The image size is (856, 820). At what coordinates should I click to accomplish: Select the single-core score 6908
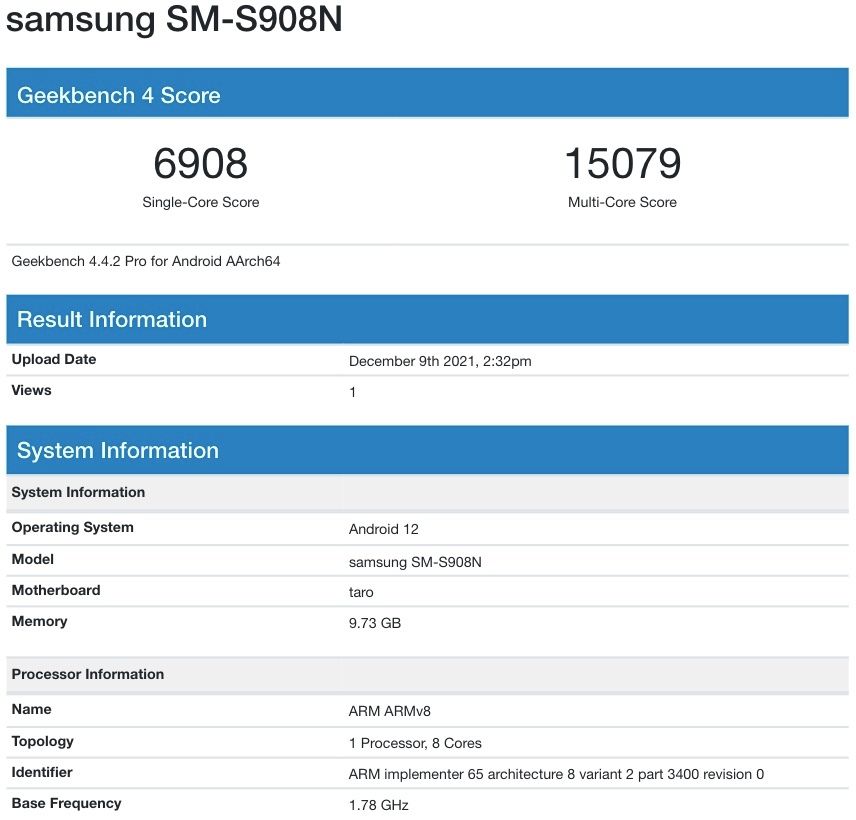[x=200, y=164]
